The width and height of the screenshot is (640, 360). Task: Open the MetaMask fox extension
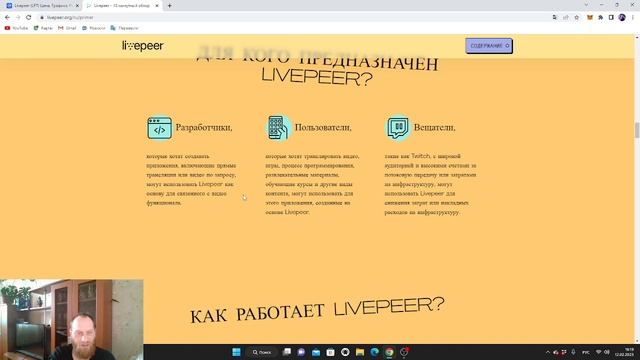(590, 18)
